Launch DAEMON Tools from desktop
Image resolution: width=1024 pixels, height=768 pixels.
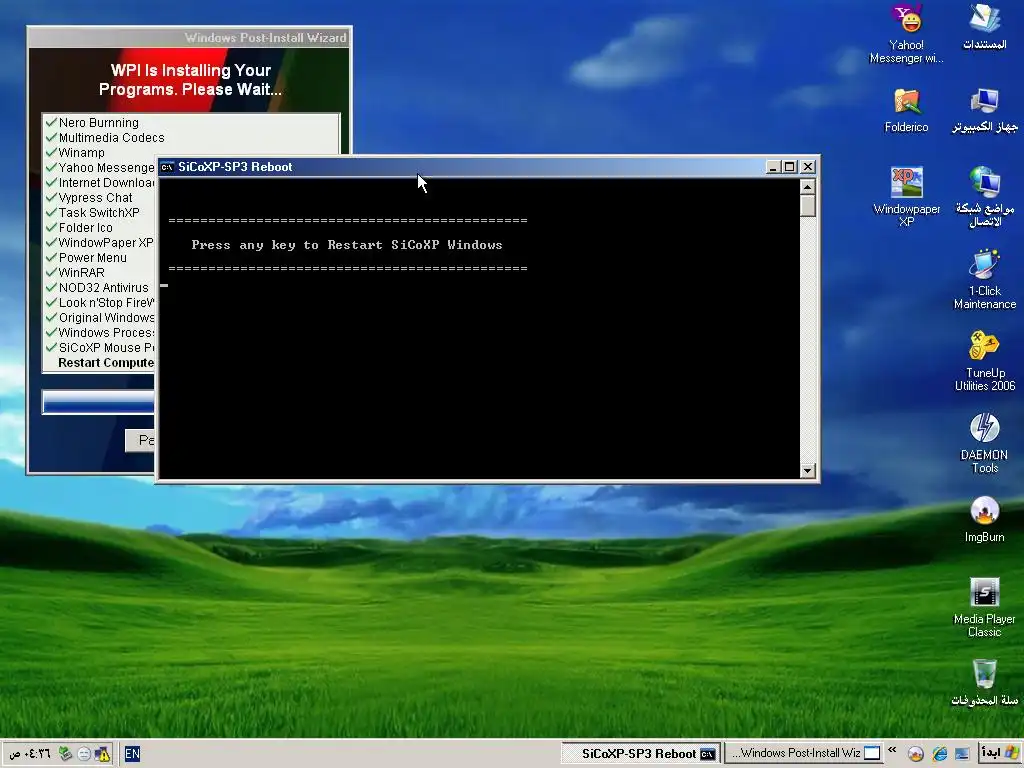985,443
